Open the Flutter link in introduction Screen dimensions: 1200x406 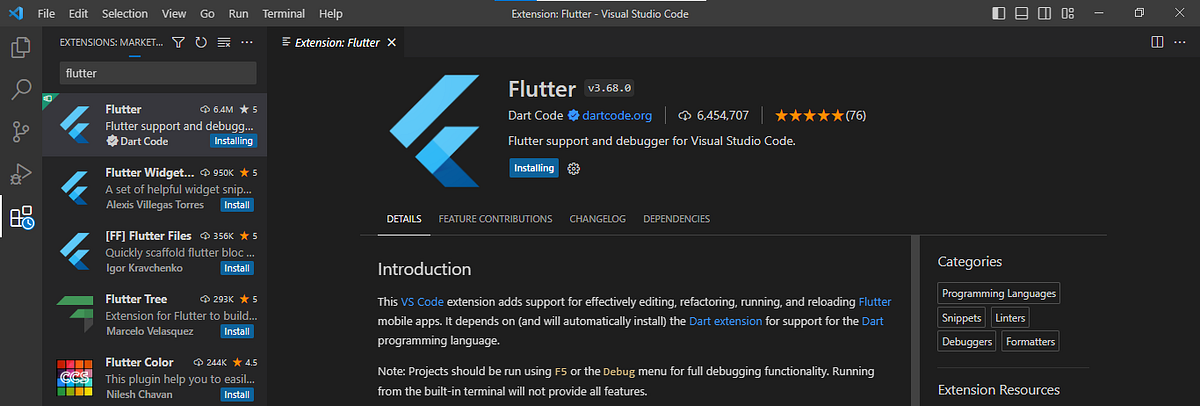tap(875, 301)
